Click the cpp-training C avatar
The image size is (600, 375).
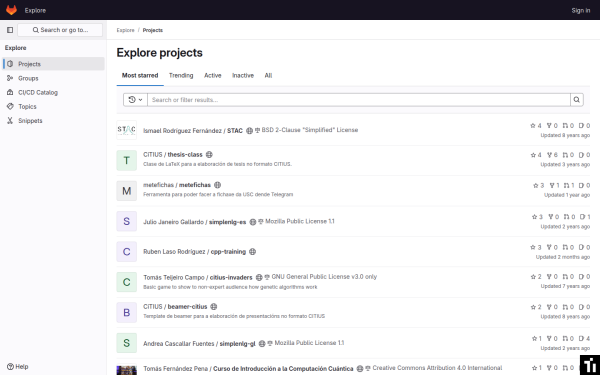pyautogui.click(x=127, y=251)
